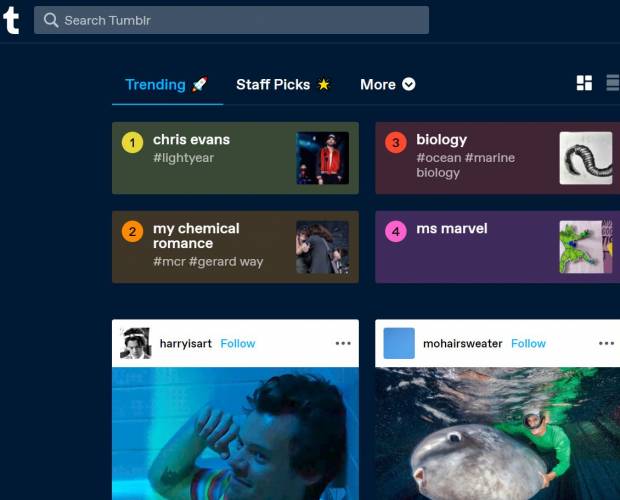Click the pink number 4 badge
This screenshot has width=620, height=500.
pyautogui.click(x=396, y=231)
